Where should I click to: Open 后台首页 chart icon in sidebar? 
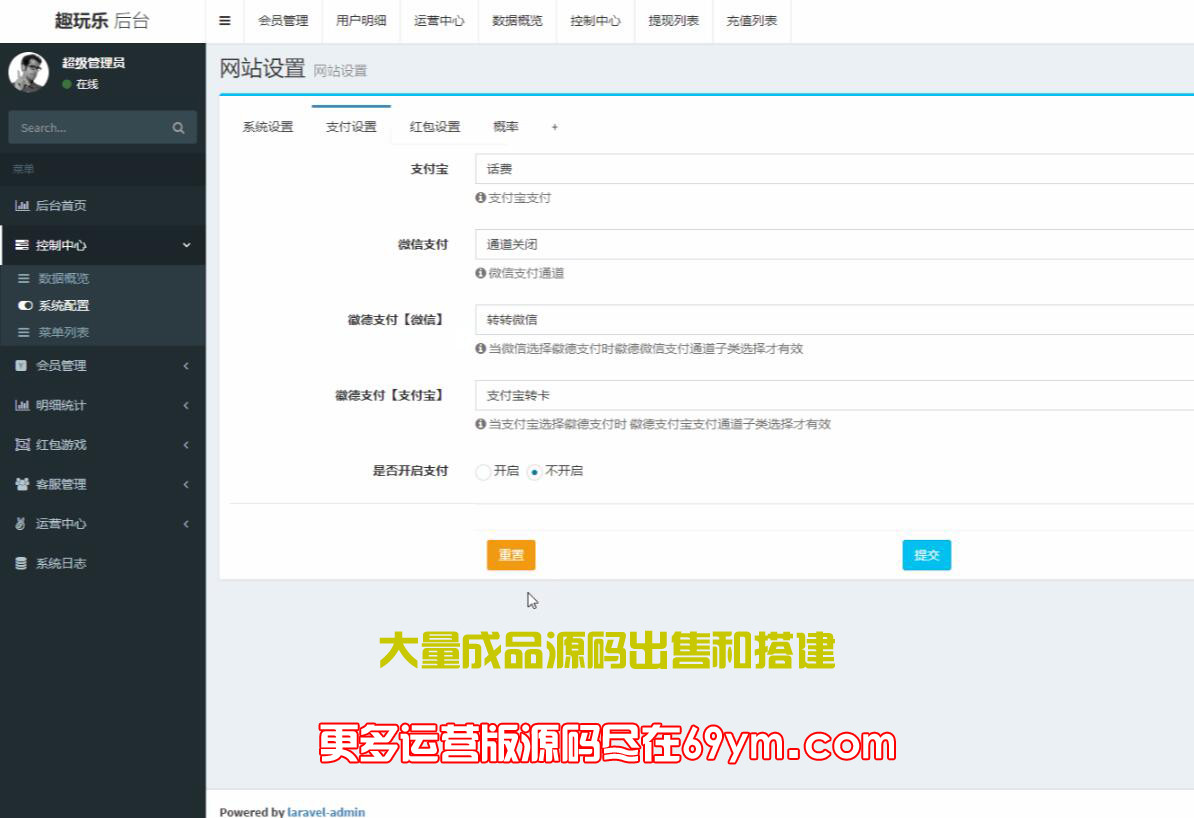[22, 206]
